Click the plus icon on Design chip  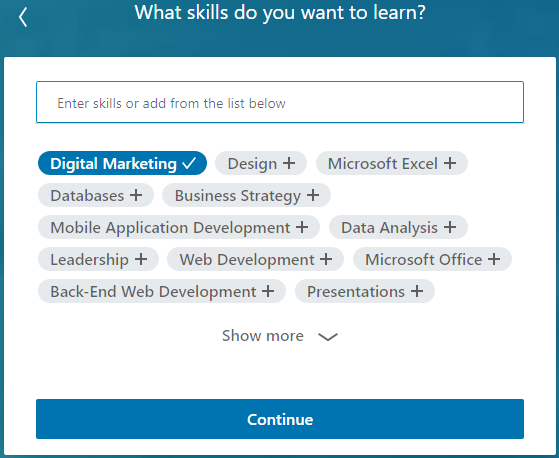(289, 163)
